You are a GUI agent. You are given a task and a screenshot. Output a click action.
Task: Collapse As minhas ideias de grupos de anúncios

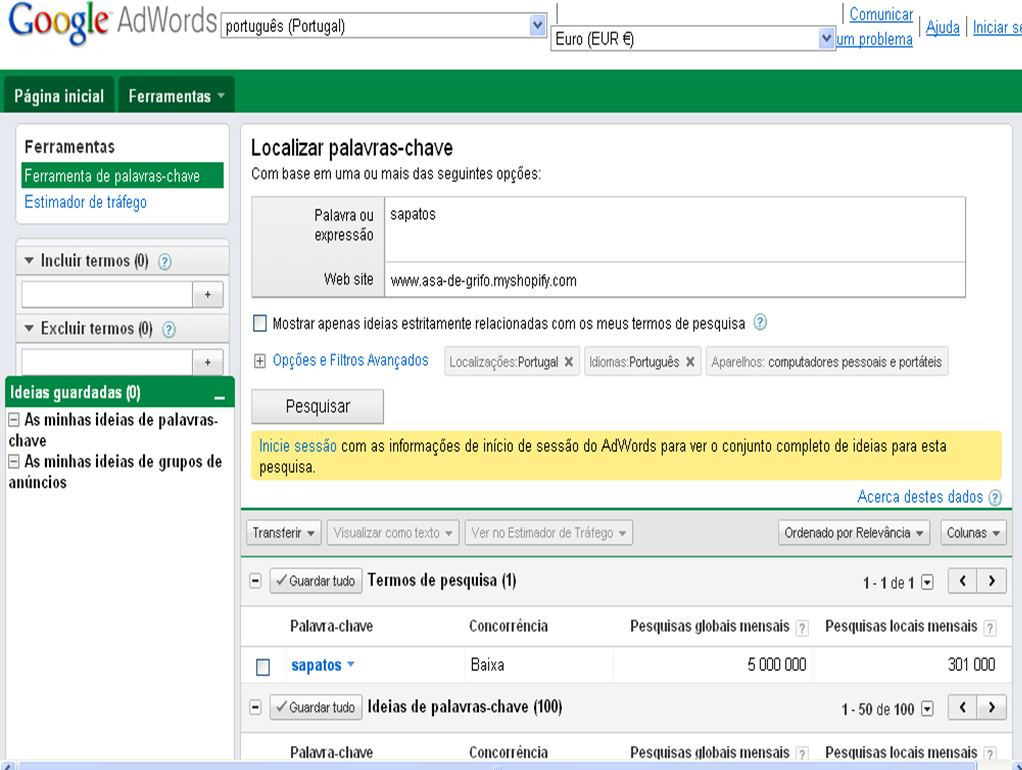[14, 462]
